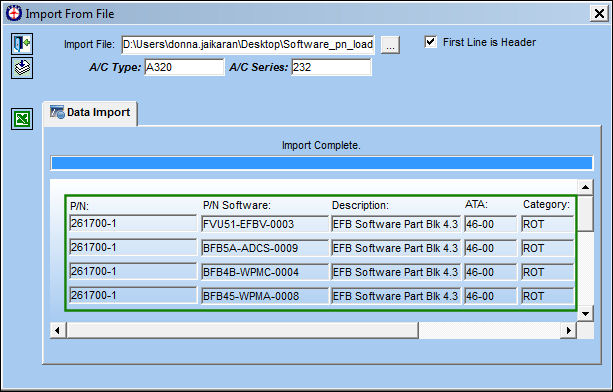Click Description cell in BFB45-WPMA-0008 row
This screenshot has height=392, width=613.
point(396,296)
